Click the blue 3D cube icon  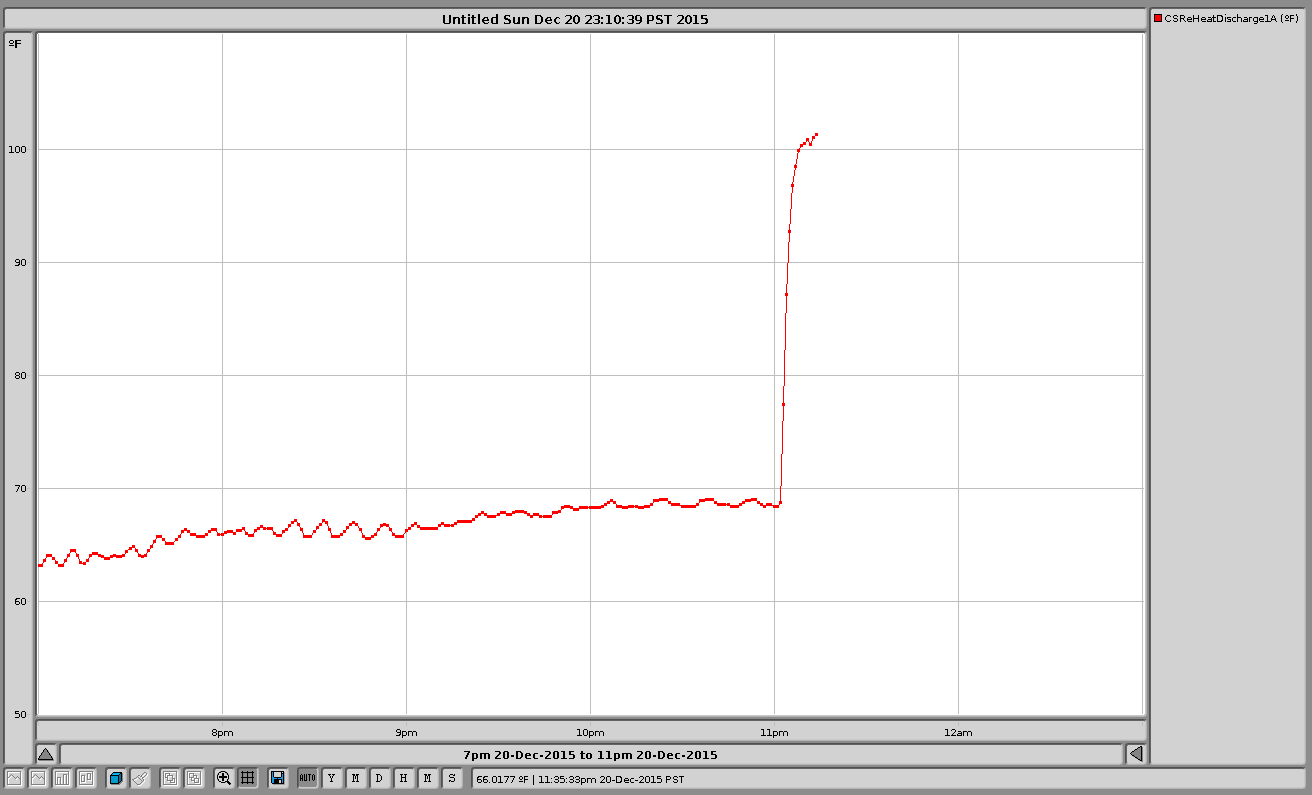coord(116,778)
